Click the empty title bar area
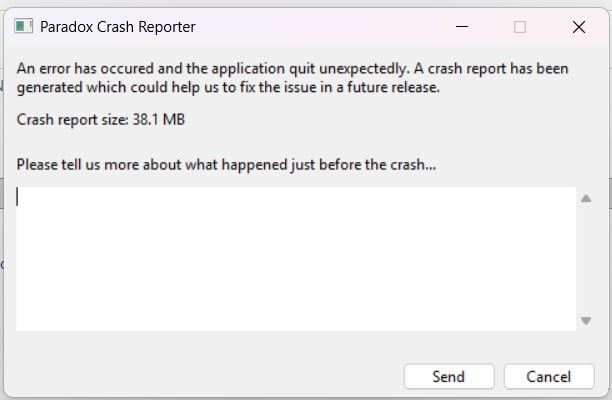Screen dimensions: 612x400 [x=320, y=27]
